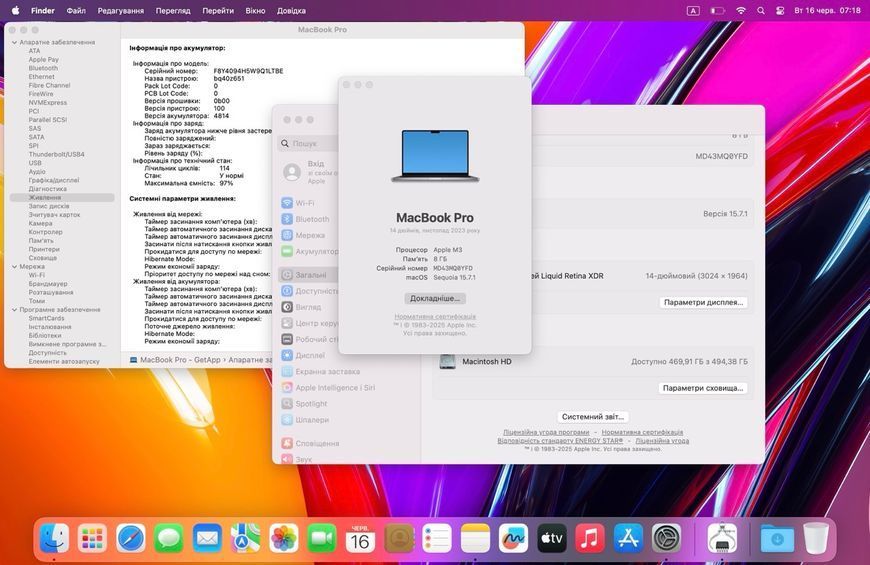Open Ліцензійна угода програми link
This screenshot has width=870, height=565.
click(546, 432)
